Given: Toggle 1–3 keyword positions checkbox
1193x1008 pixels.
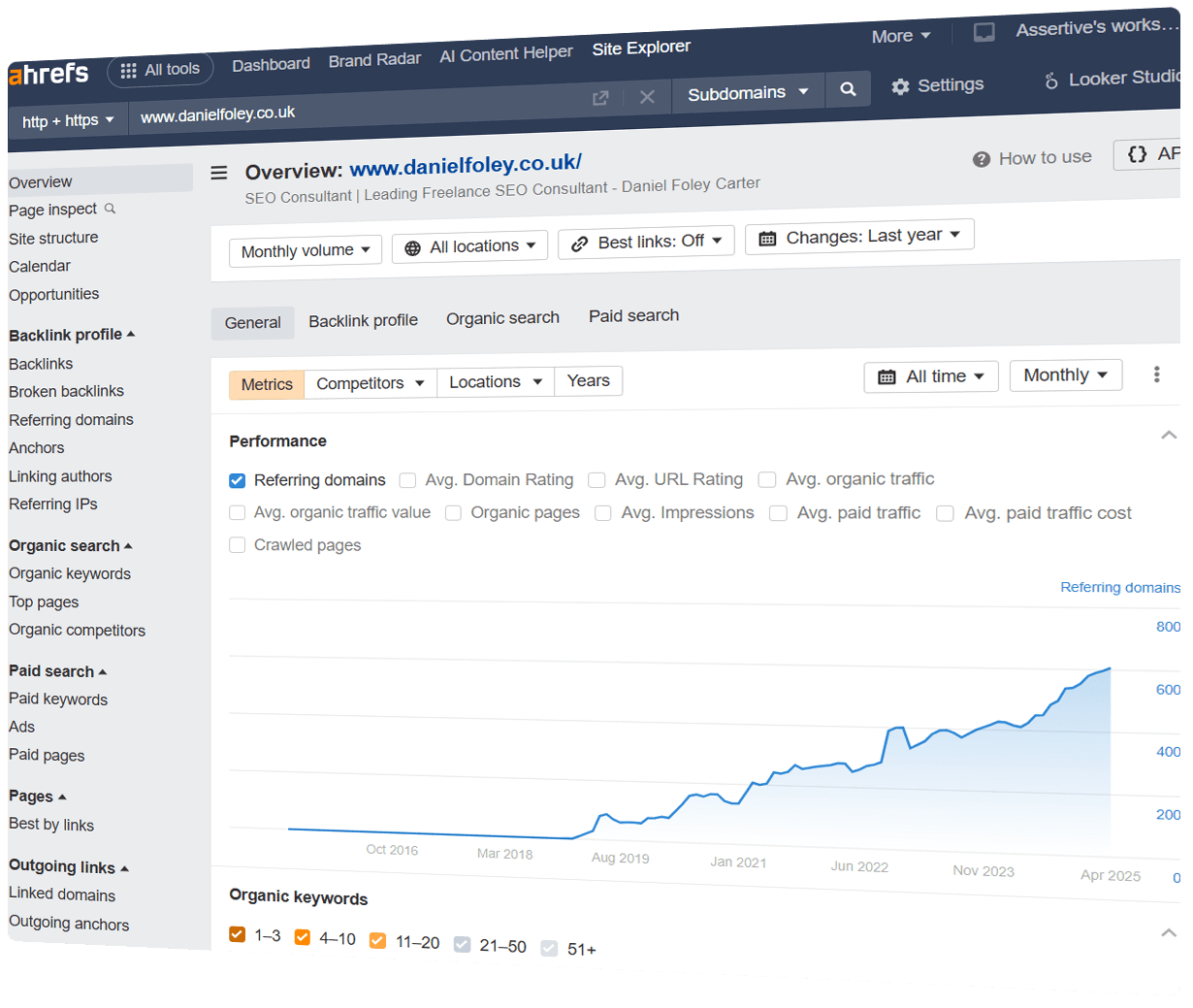Looking at the screenshot, I should pyautogui.click(x=237, y=934).
